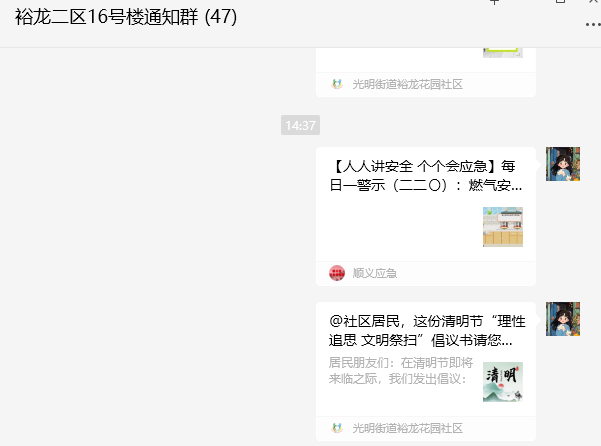The width and height of the screenshot is (601, 446).
Task: Maximize the chat window
Action: coord(560,2)
